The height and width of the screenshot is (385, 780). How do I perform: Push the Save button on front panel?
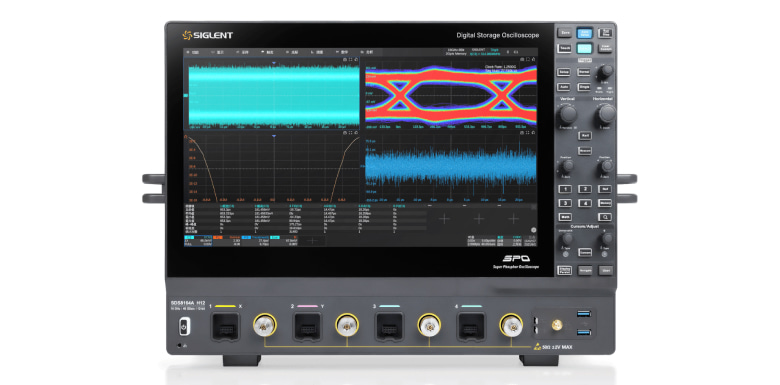564,33
